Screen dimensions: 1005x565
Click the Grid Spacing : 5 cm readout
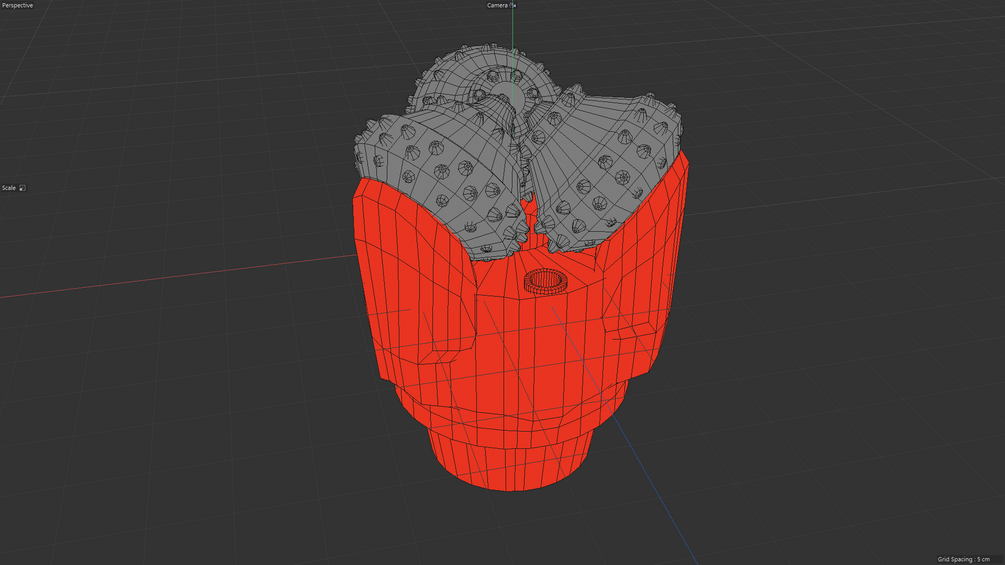(963, 559)
